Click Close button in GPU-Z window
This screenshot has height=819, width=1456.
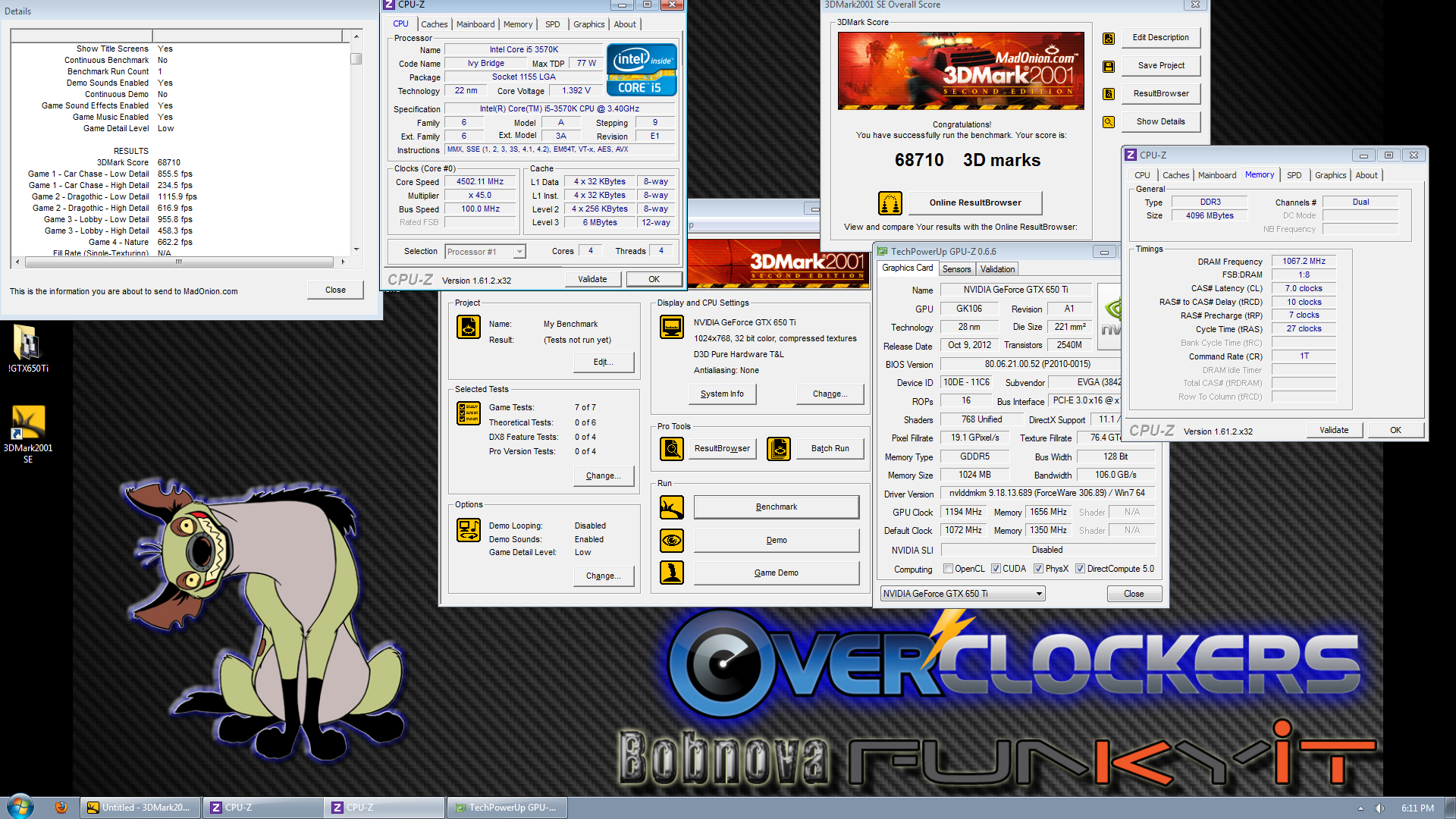(1134, 594)
